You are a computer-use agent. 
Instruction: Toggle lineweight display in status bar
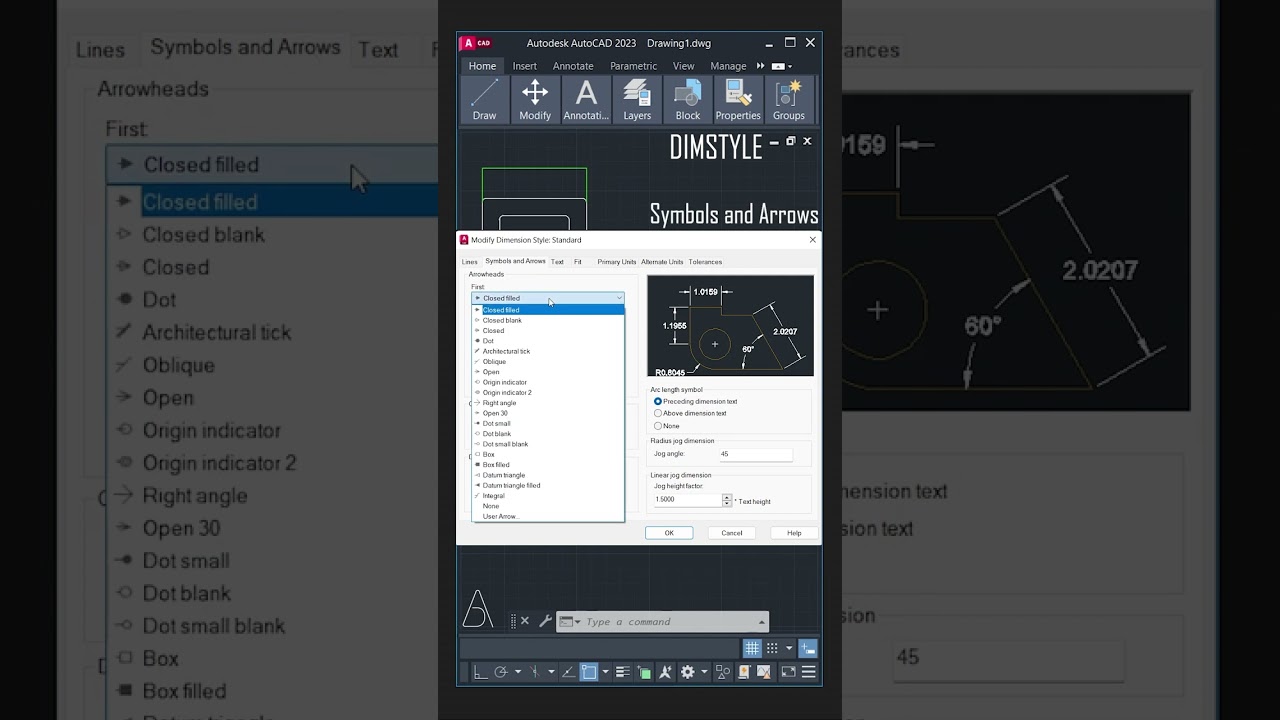point(622,672)
